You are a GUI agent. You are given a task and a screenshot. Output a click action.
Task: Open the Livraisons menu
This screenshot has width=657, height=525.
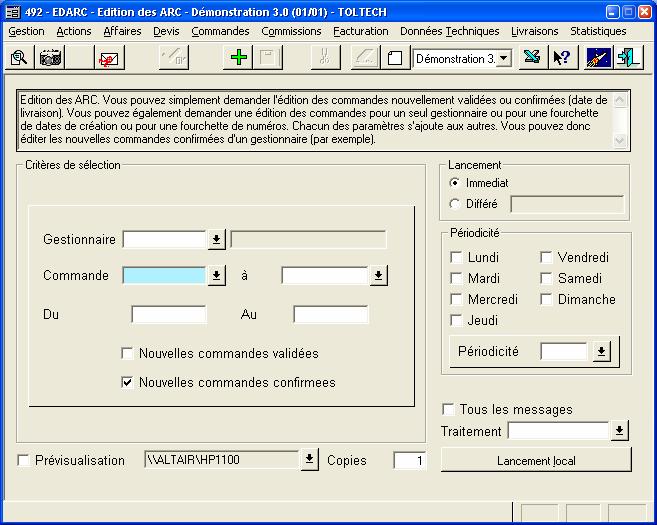[x=535, y=31]
